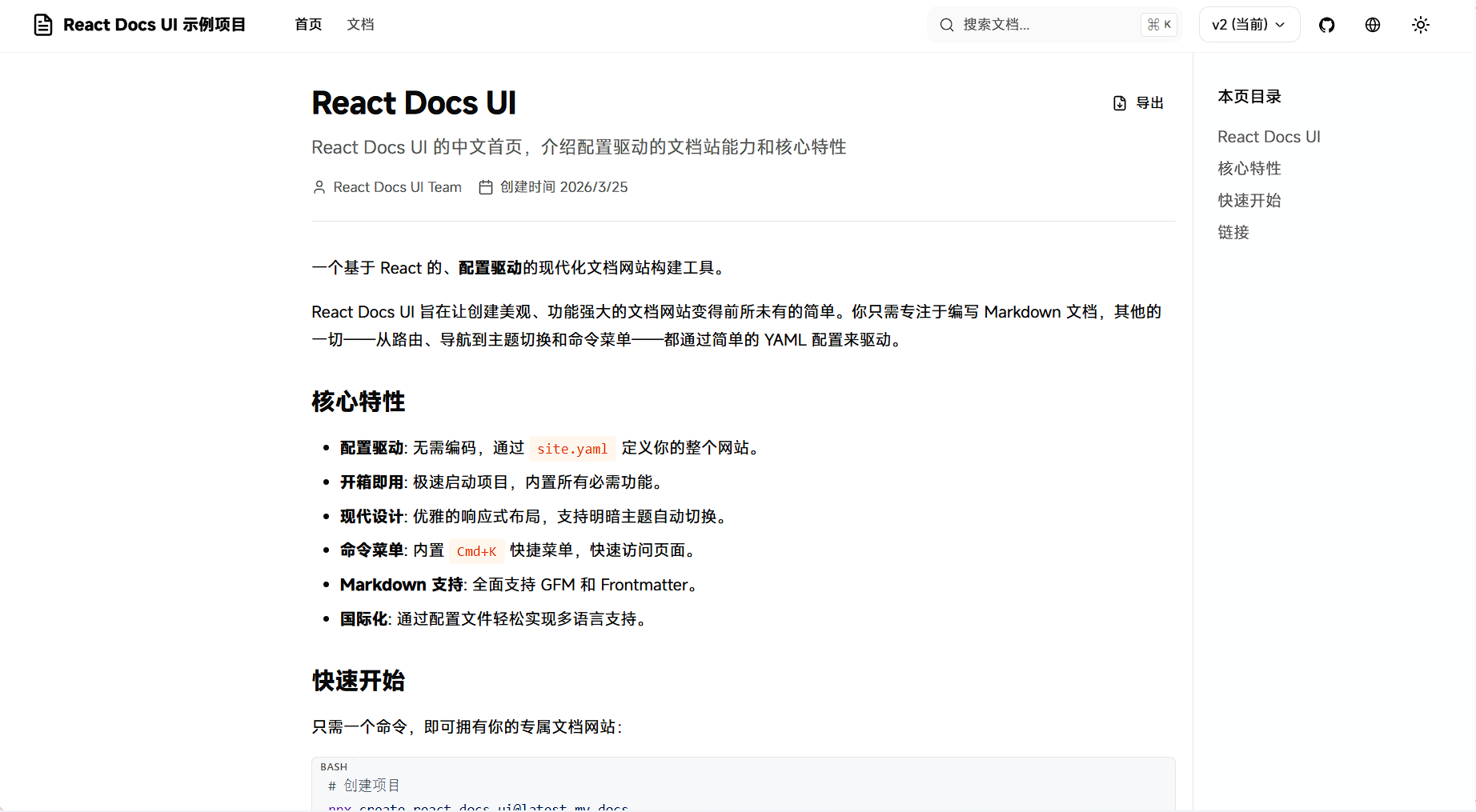The height and width of the screenshot is (812, 1476).
Task: Open the 文档 nav item
Action: coord(360,25)
